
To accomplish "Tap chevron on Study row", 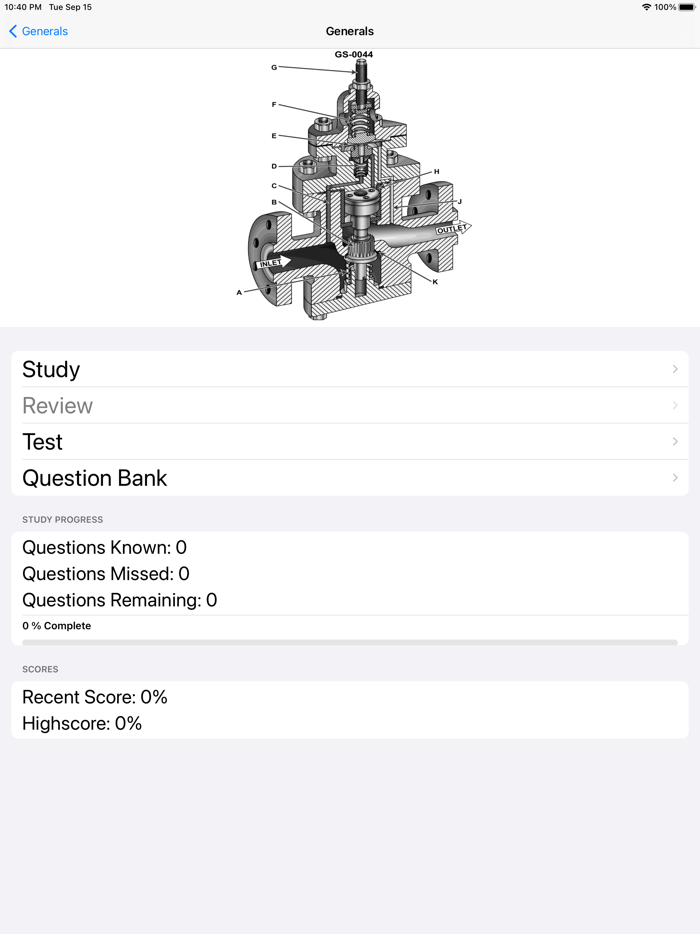I will click(x=675, y=369).
